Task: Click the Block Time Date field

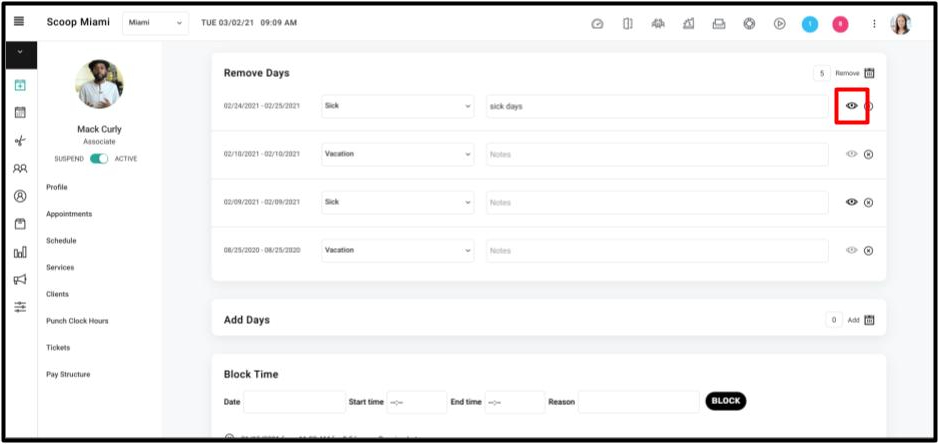Action: click(294, 402)
